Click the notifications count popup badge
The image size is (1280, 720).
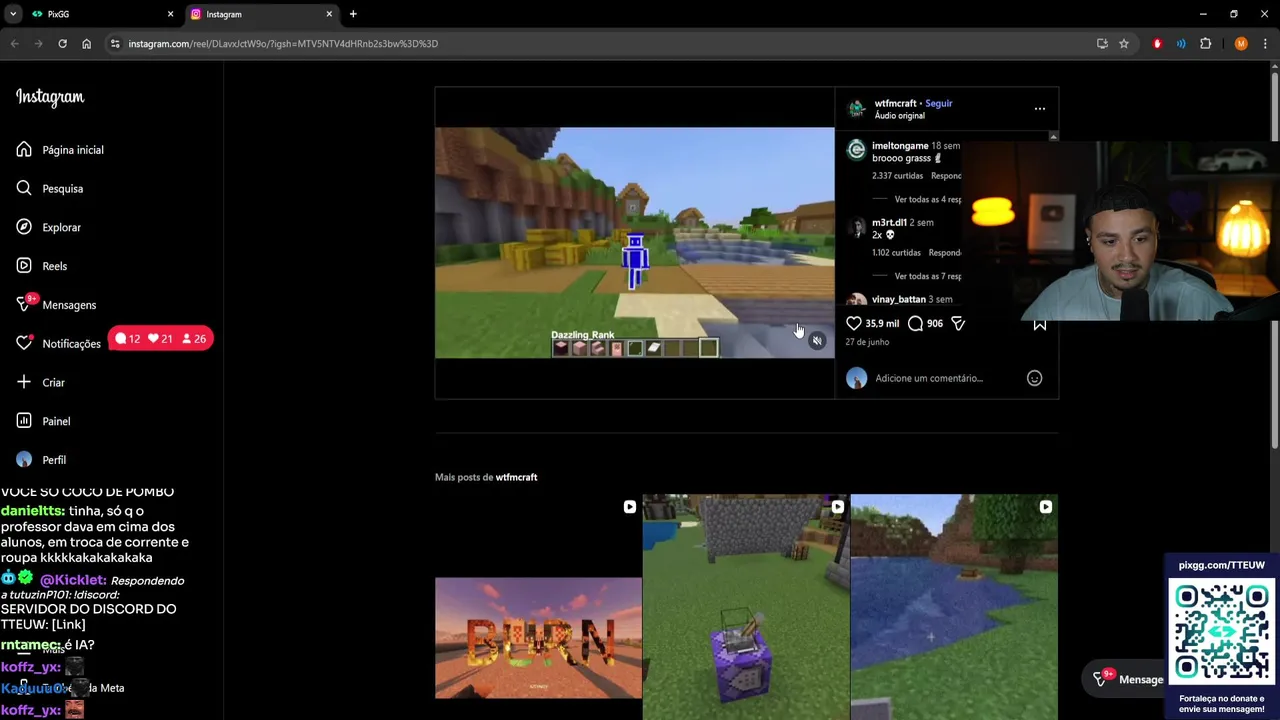pos(160,339)
